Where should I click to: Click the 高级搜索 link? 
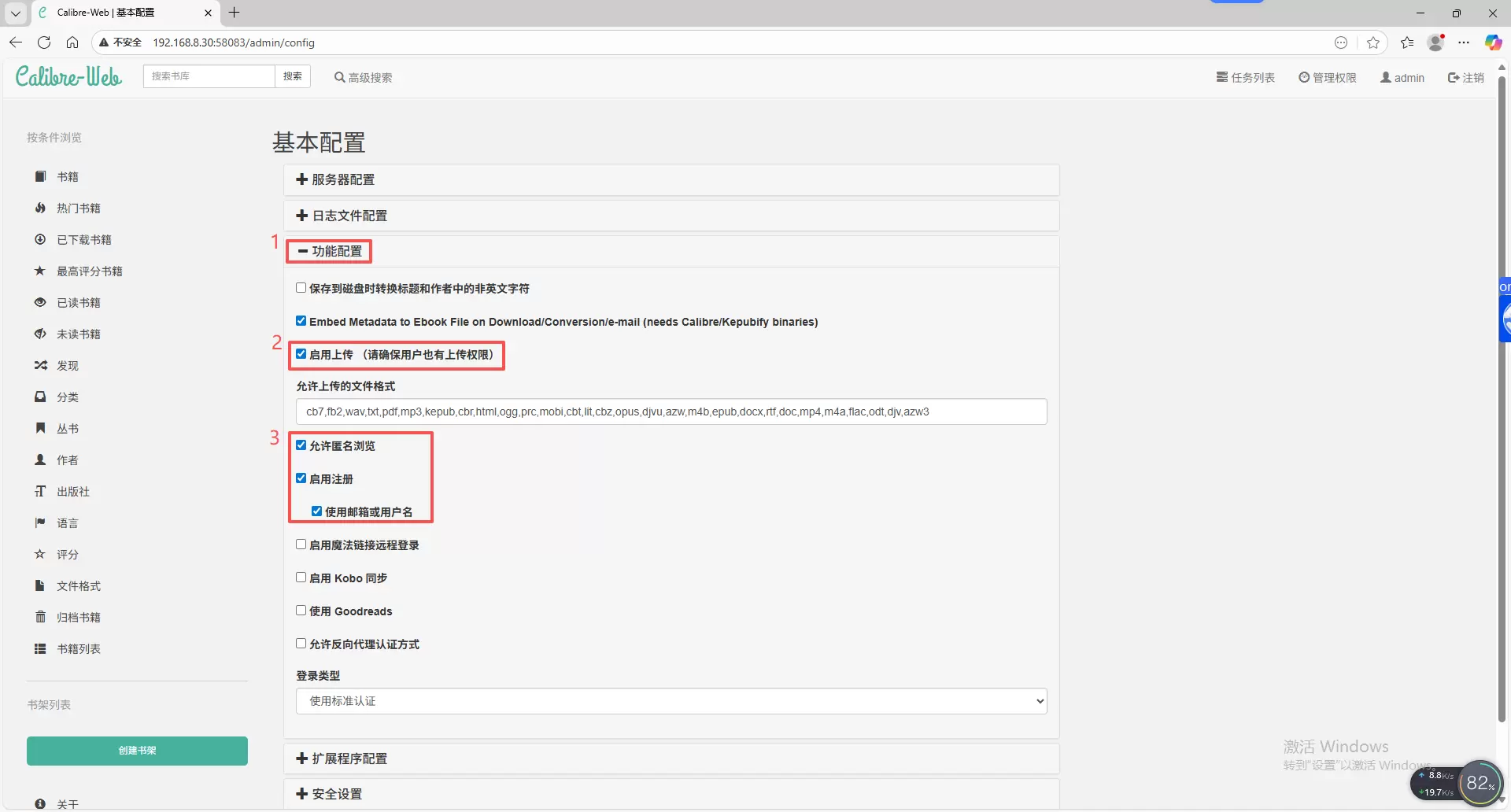click(x=364, y=78)
